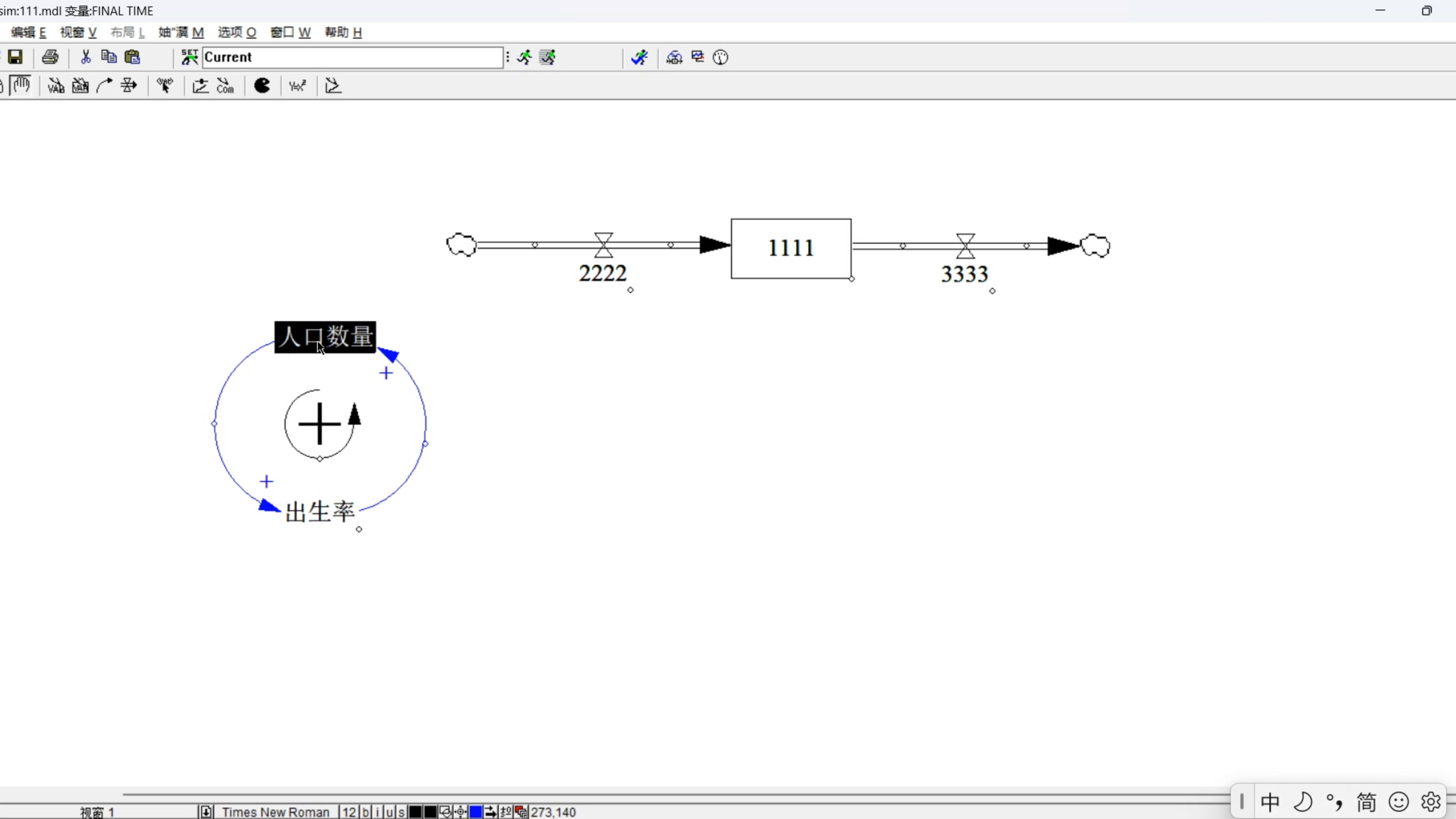Screen dimensions: 1456x819
Task: Toggle bold text in status bar
Action: 365,812
